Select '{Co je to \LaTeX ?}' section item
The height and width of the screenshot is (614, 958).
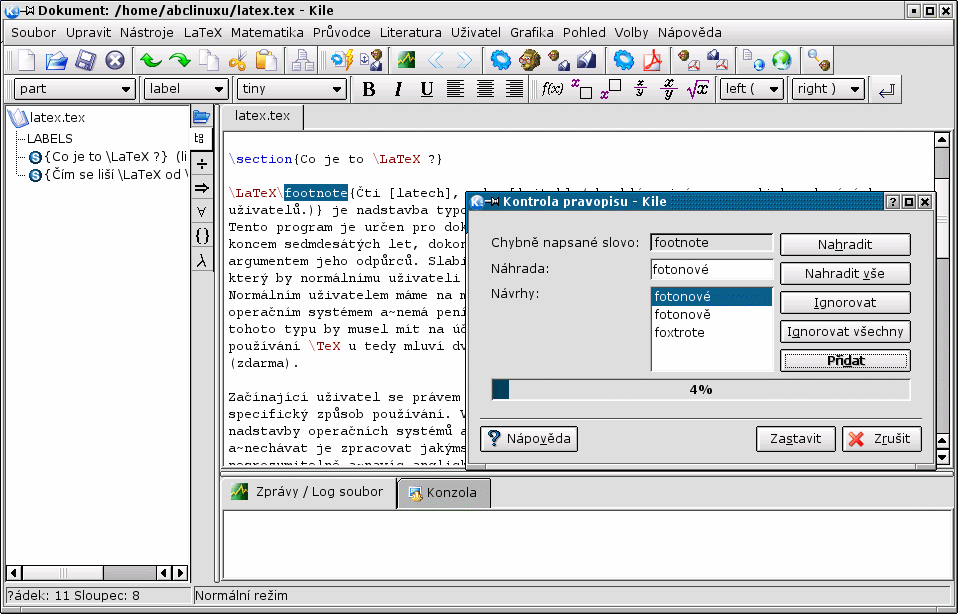pos(108,157)
